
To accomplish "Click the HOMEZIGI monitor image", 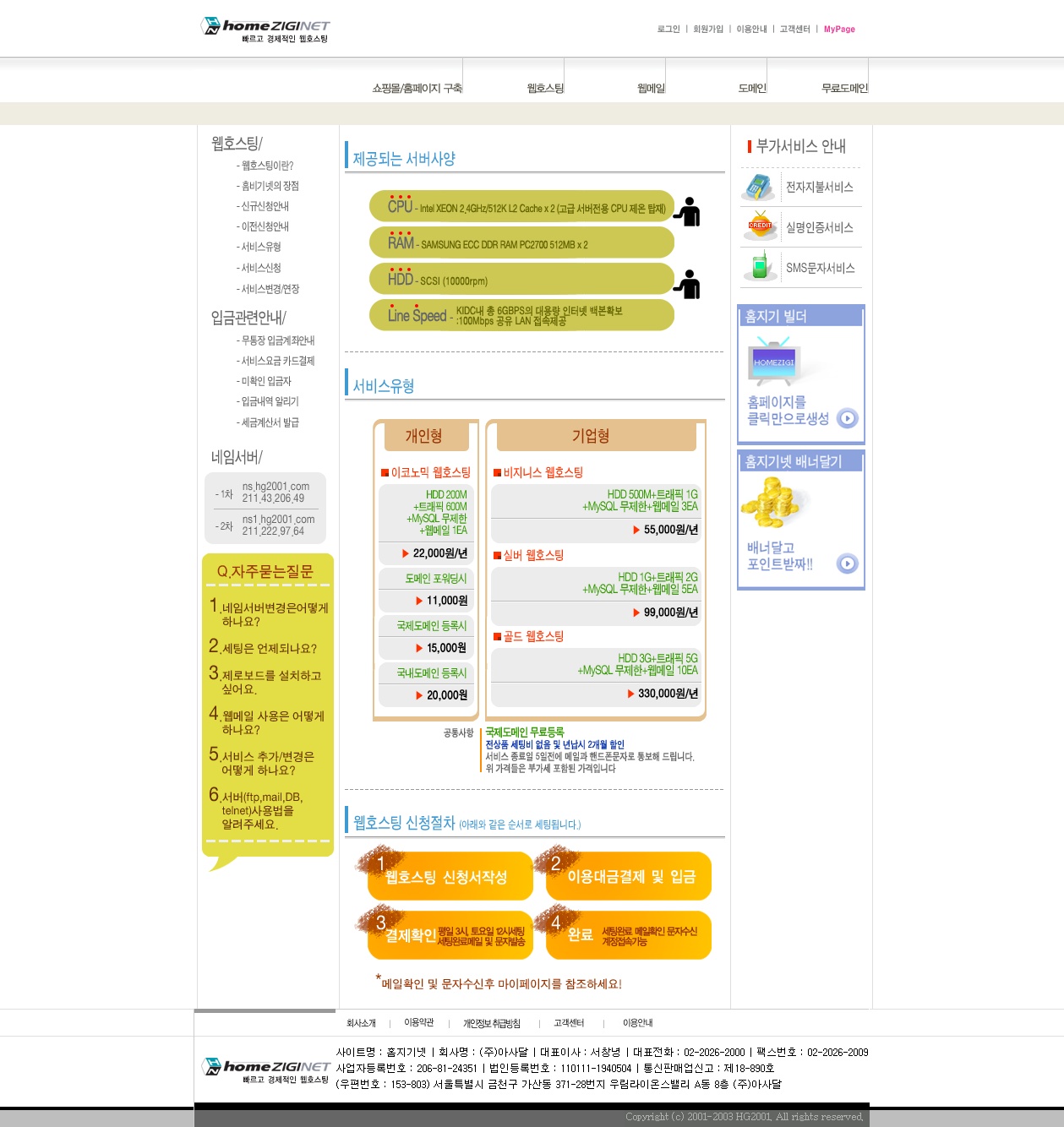I will click(775, 360).
